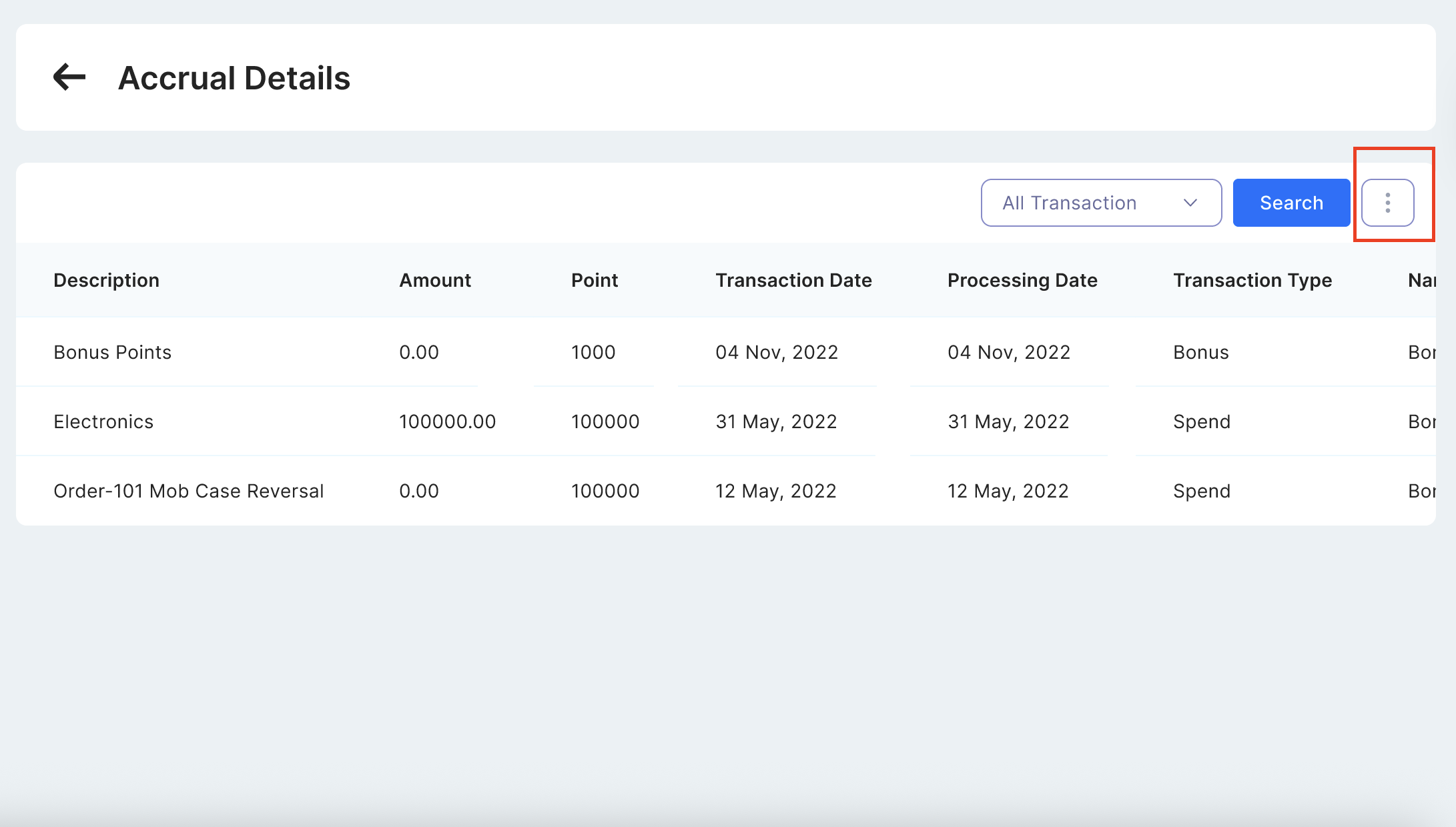Open the three-dot options menu

click(1387, 203)
